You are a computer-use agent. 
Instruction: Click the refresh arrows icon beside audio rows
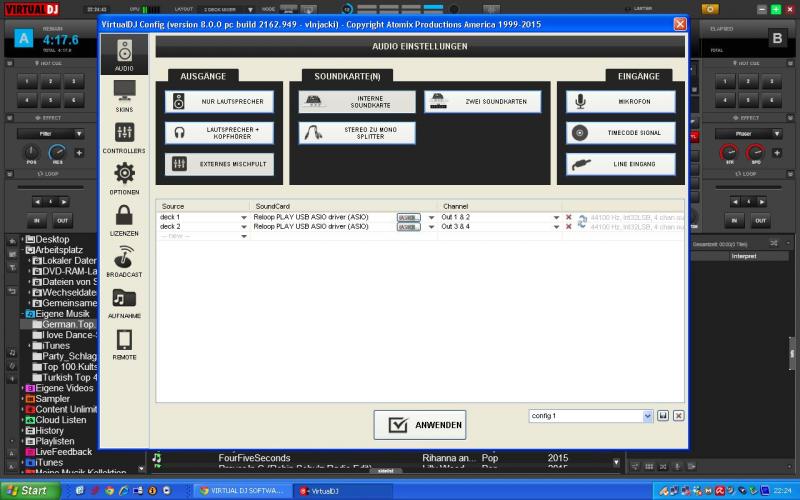[582, 221]
